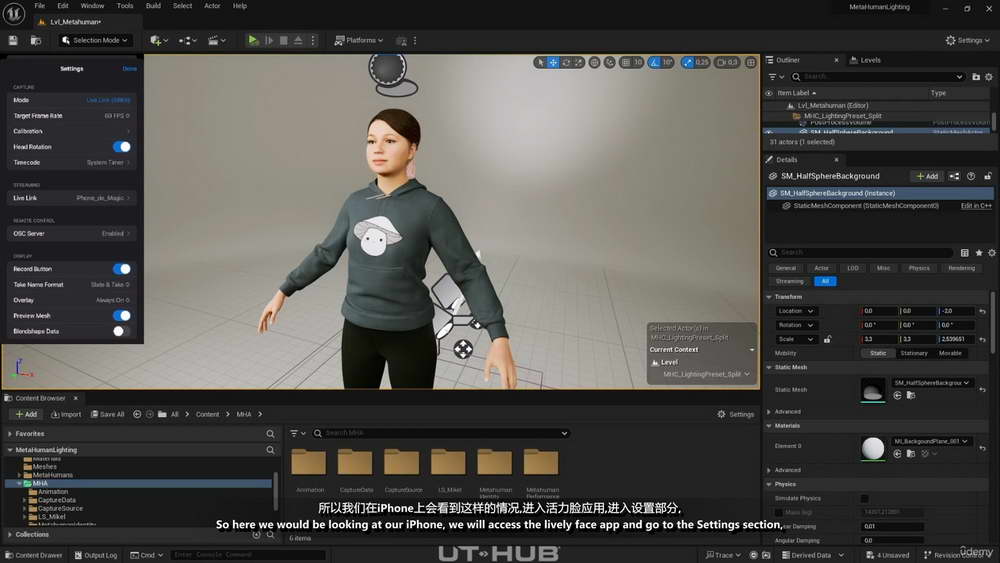Screen dimensions: 1000x563
Task: Collapse the Materials section
Action: pos(769,426)
